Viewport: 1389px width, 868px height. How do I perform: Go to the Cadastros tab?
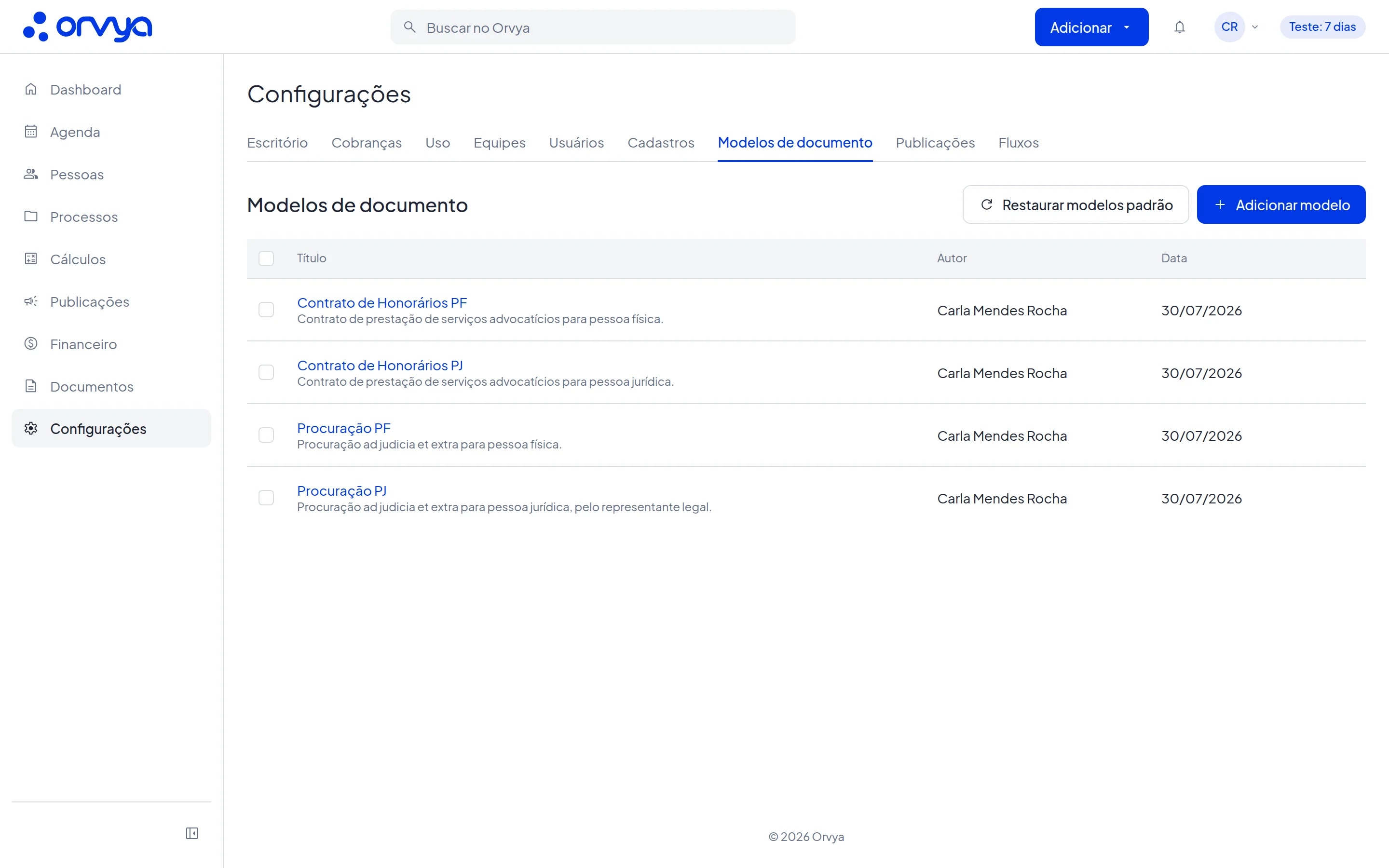(x=661, y=142)
